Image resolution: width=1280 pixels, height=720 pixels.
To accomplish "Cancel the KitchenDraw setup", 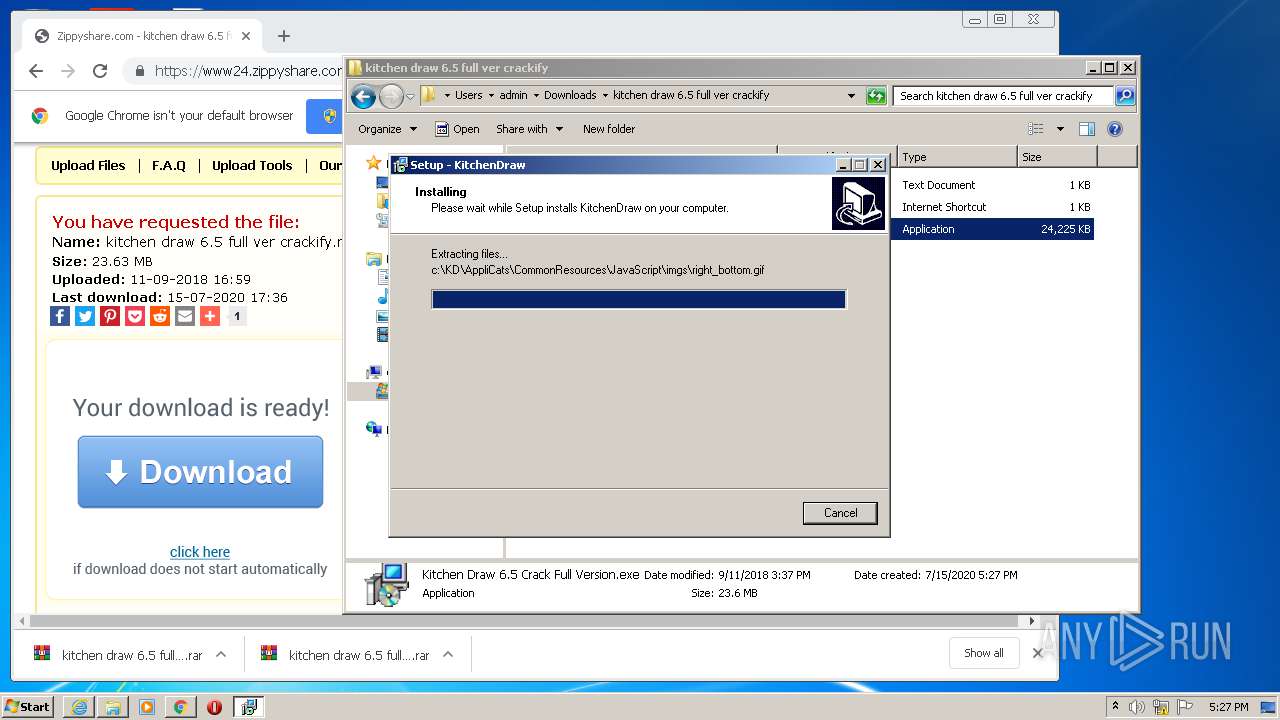I will click(840, 513).
